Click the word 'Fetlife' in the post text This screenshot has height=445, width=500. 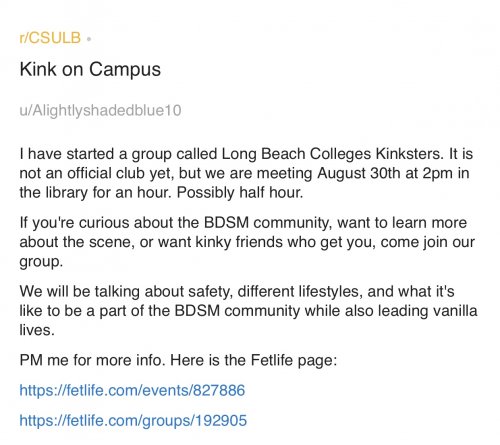click(x=272, y=360)
